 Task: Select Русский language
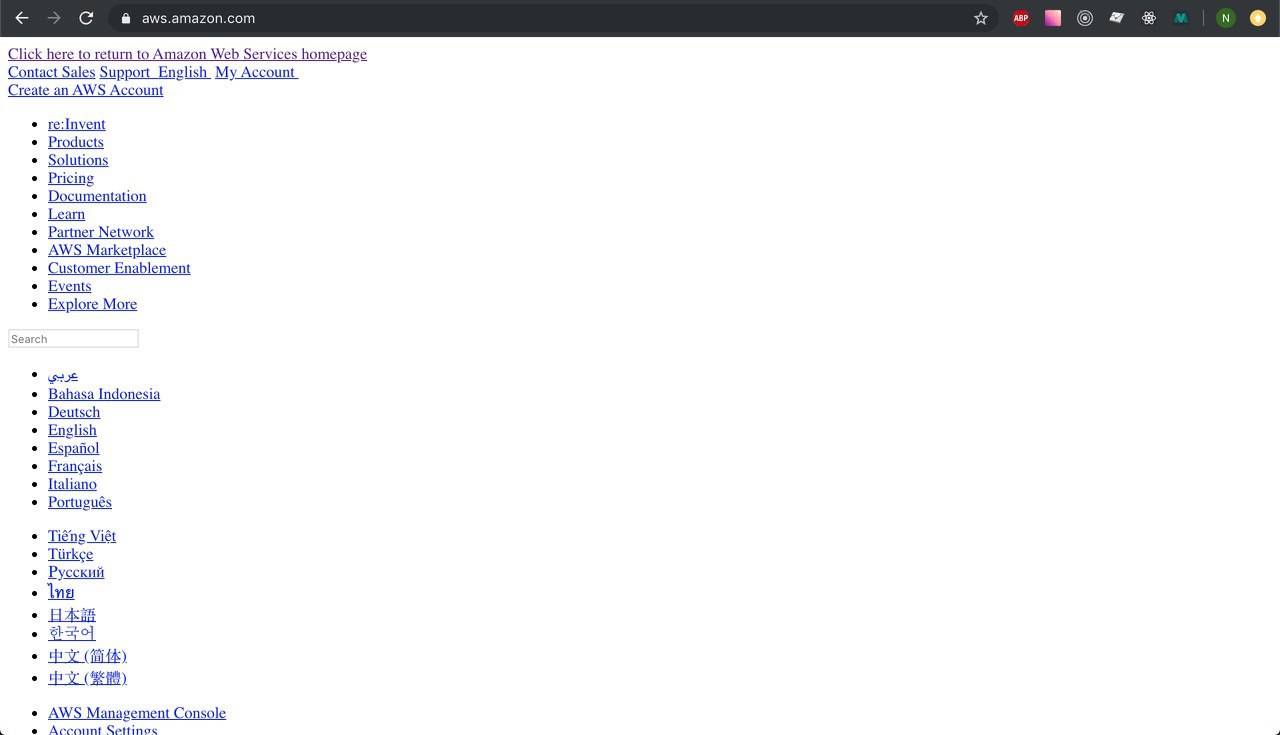click(x=76, y=572)
